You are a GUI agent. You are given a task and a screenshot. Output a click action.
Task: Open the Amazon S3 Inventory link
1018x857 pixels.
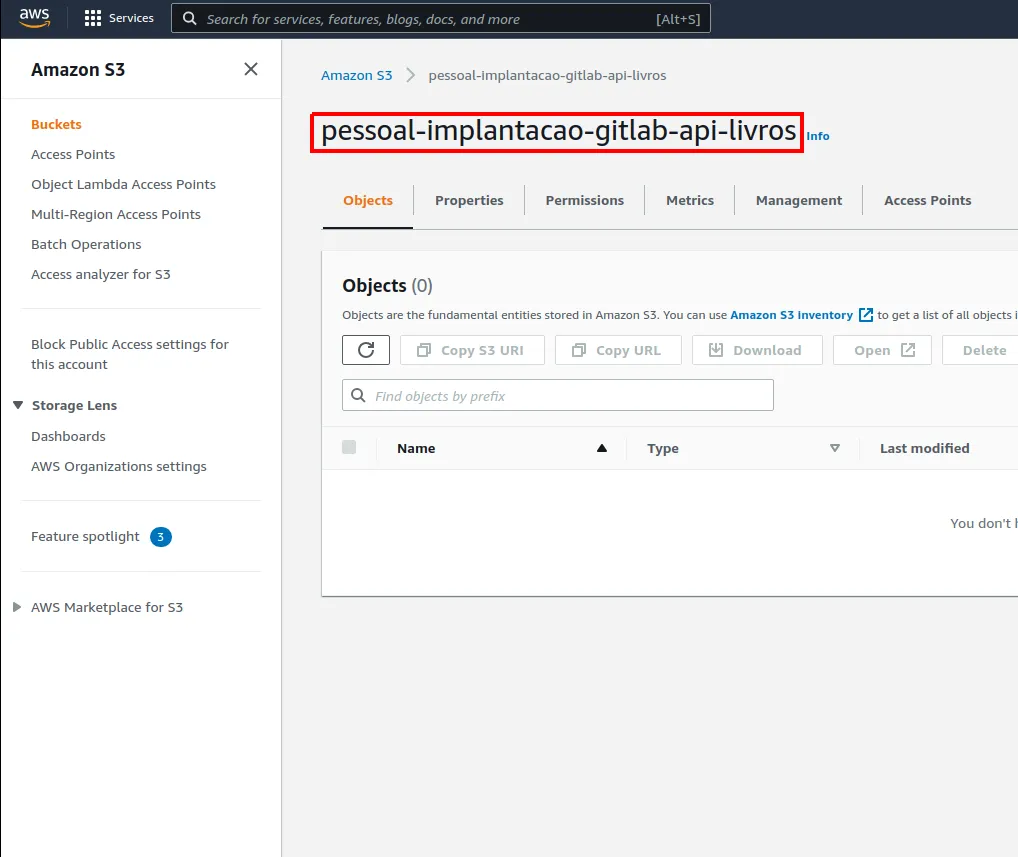pyautogui.click(x=791, y=315)
